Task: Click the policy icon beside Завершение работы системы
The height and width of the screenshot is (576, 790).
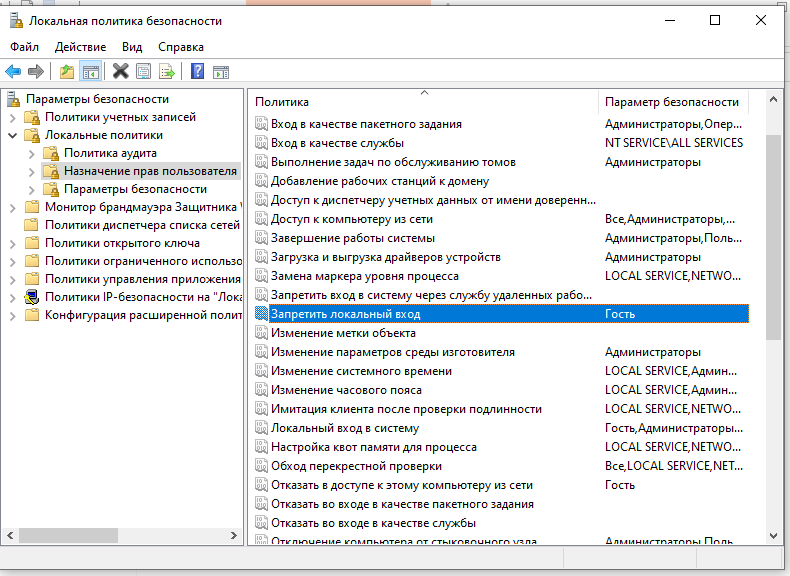Action: (x=261, y=238)
